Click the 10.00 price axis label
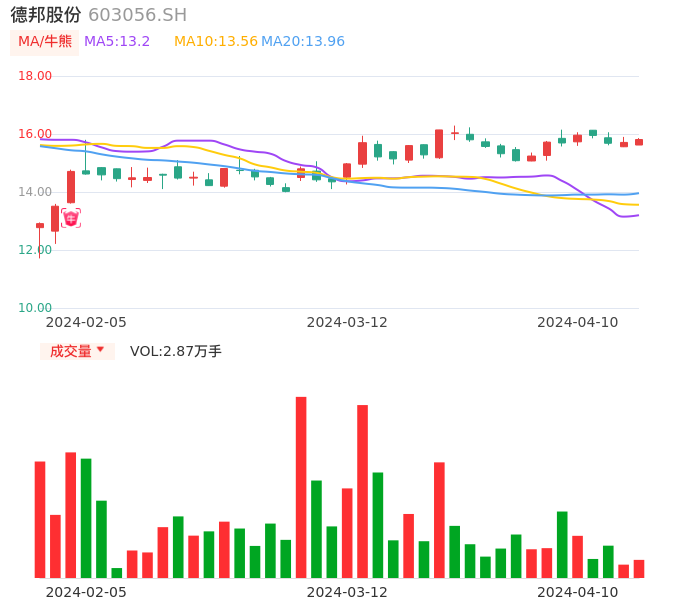The image size is (686, 606). 35,308
